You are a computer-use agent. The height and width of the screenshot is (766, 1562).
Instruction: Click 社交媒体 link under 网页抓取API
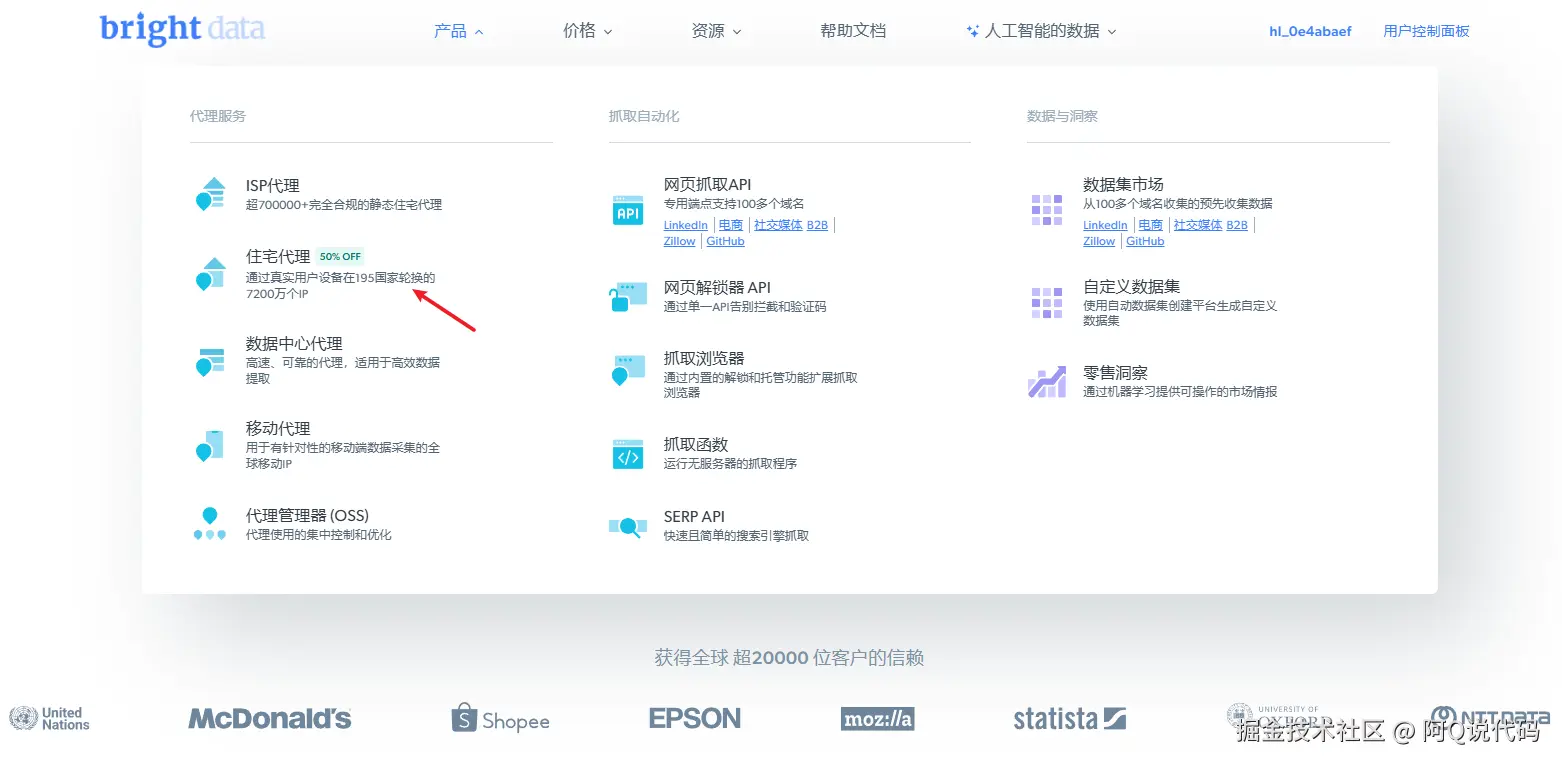778,225
